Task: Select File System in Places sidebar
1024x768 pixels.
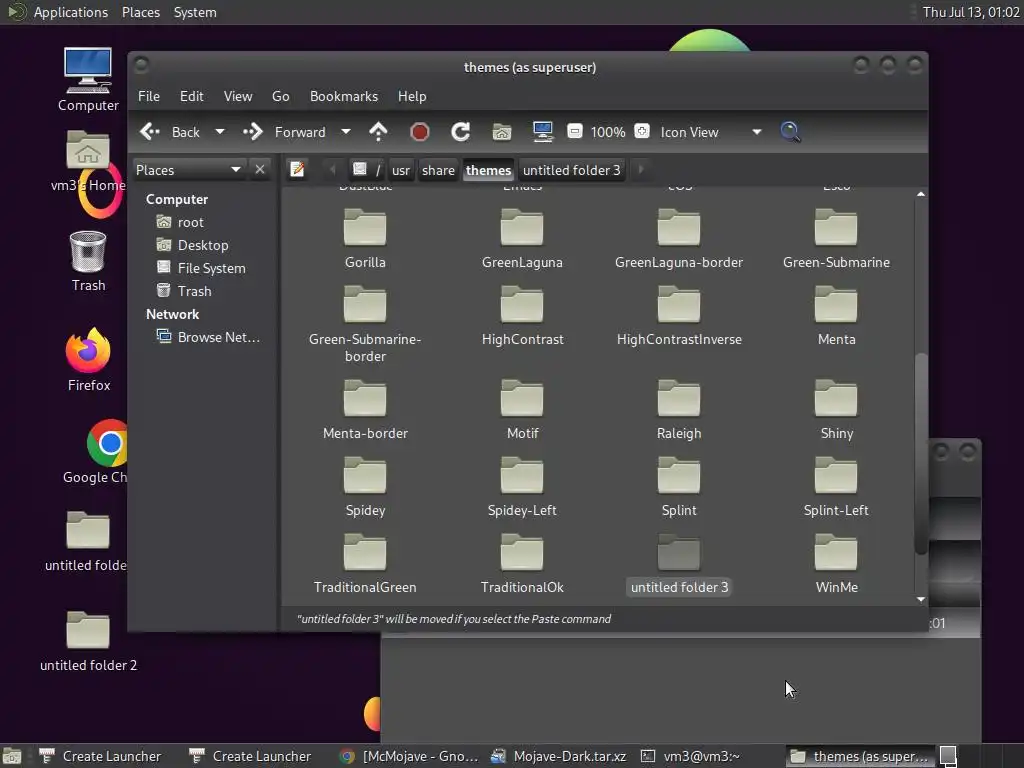Action: pyautogui.click(x=211, y=268)
